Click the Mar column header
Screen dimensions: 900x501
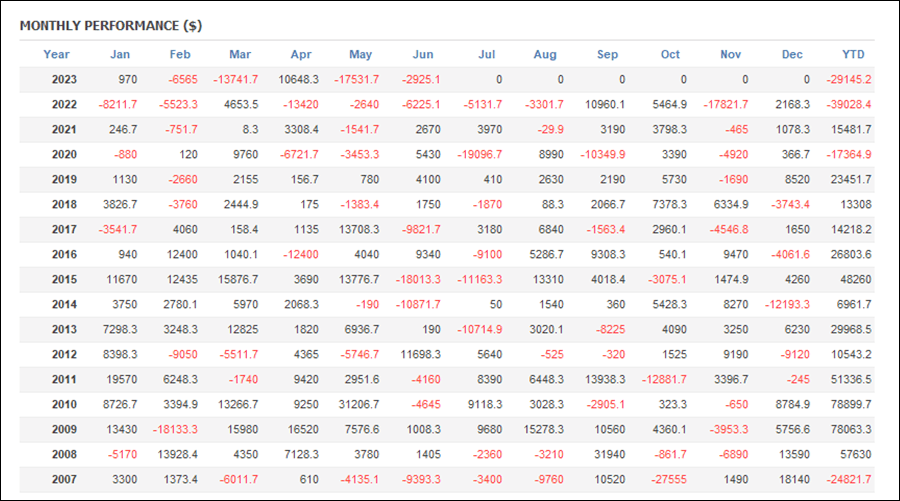pyautogui.click(x=240, y=55)
